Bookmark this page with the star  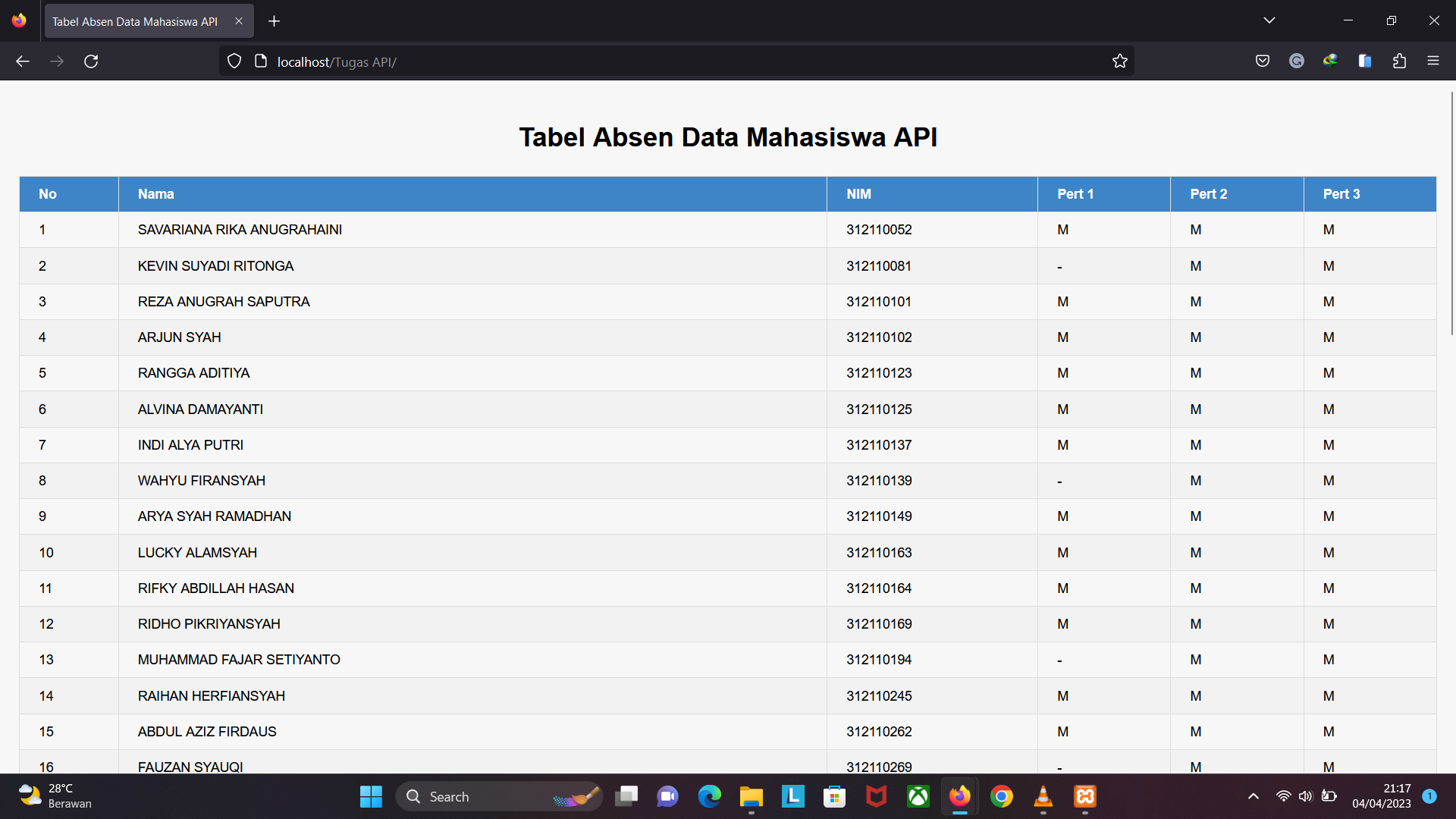click(x=1120, y=61)
